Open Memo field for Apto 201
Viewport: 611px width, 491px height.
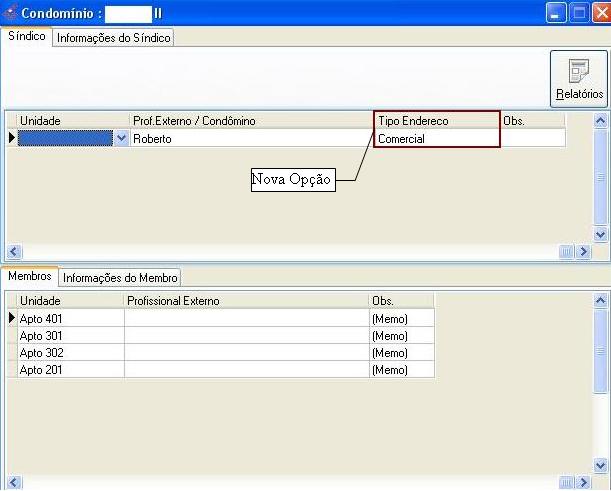point(400,370)
